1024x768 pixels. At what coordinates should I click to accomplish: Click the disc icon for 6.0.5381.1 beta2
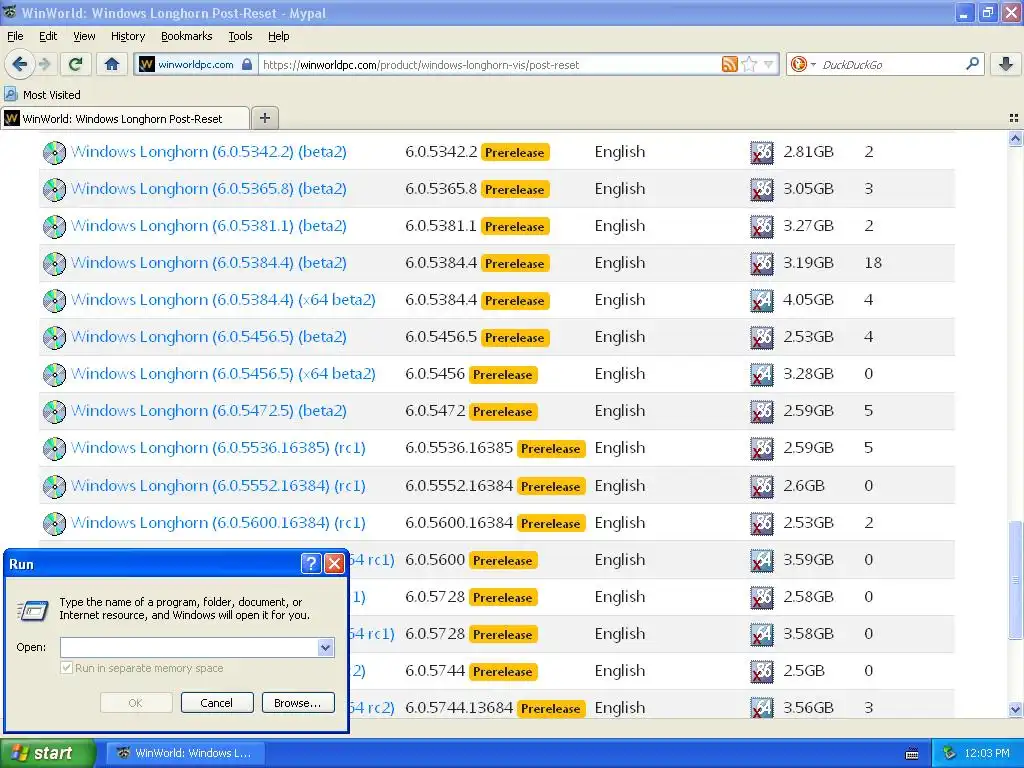tap(54, 227)
